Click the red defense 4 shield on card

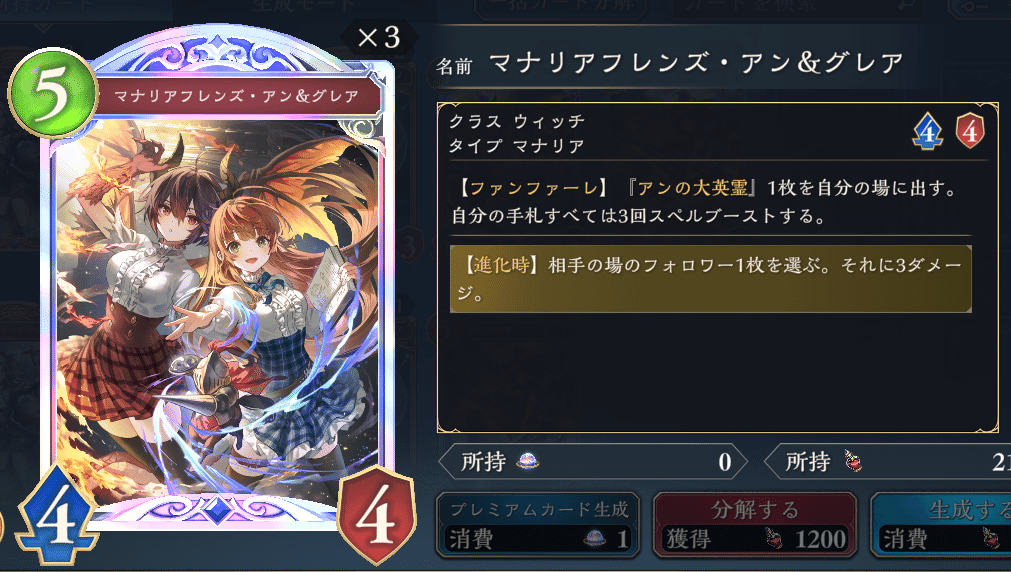[x=376, y=516]
